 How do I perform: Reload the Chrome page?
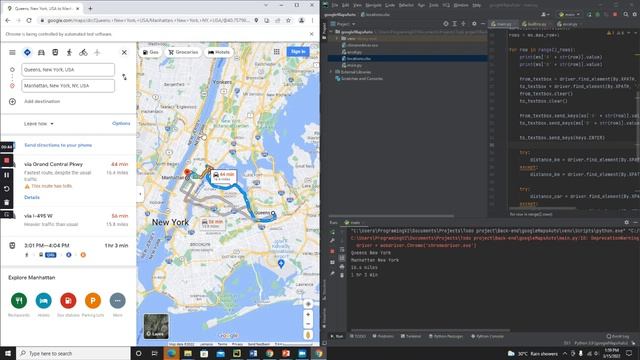(x=29, y=20)
